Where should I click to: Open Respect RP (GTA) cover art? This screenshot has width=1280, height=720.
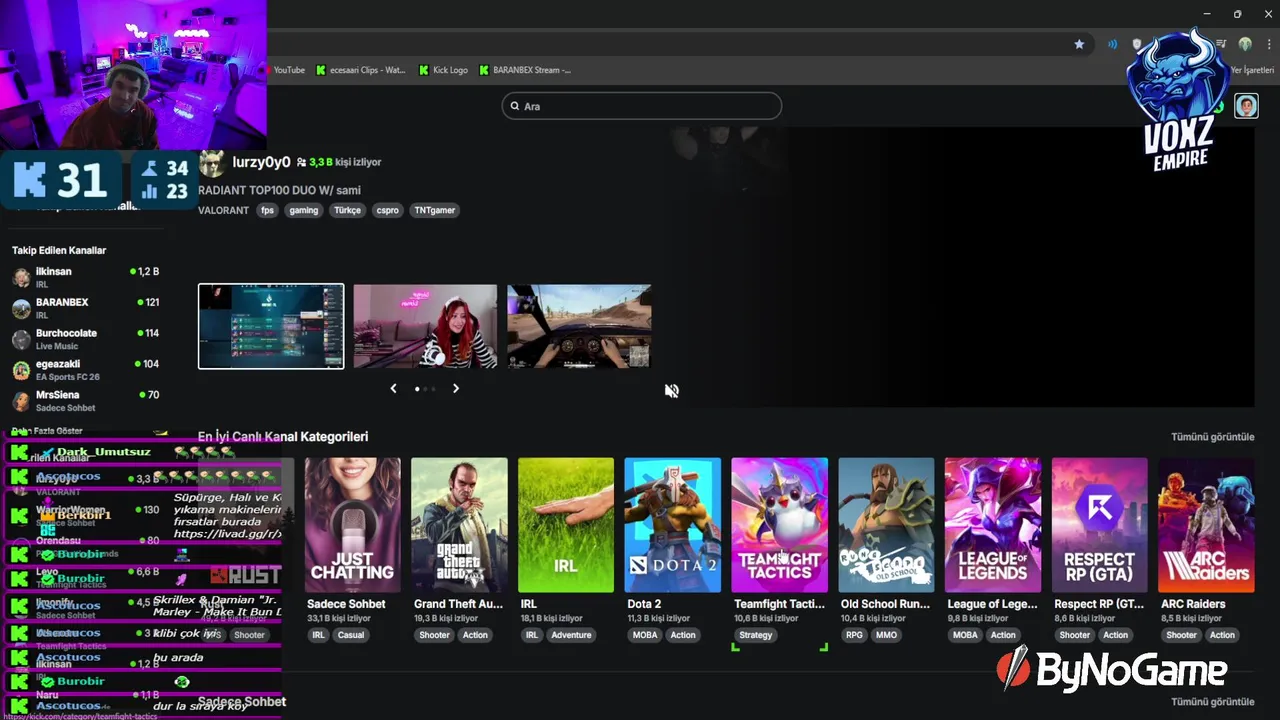(x=1099, y=525)
